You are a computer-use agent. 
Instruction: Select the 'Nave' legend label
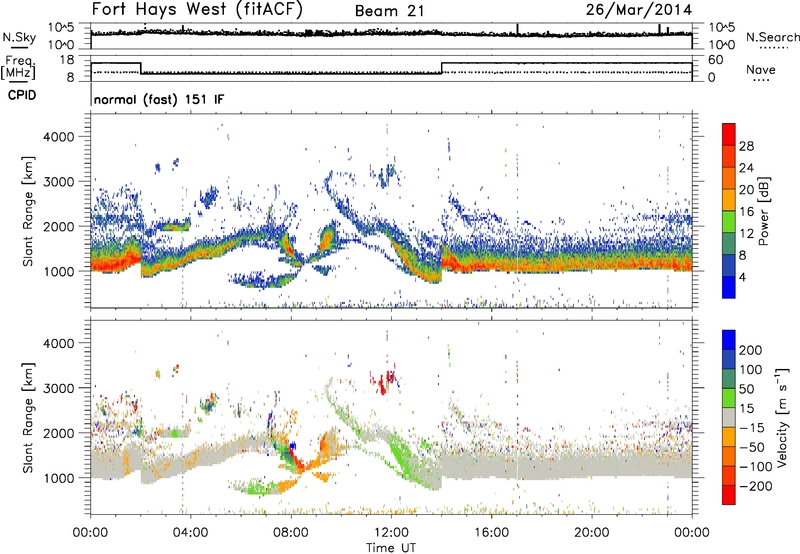pyautogui.click(x=761, y=70)
